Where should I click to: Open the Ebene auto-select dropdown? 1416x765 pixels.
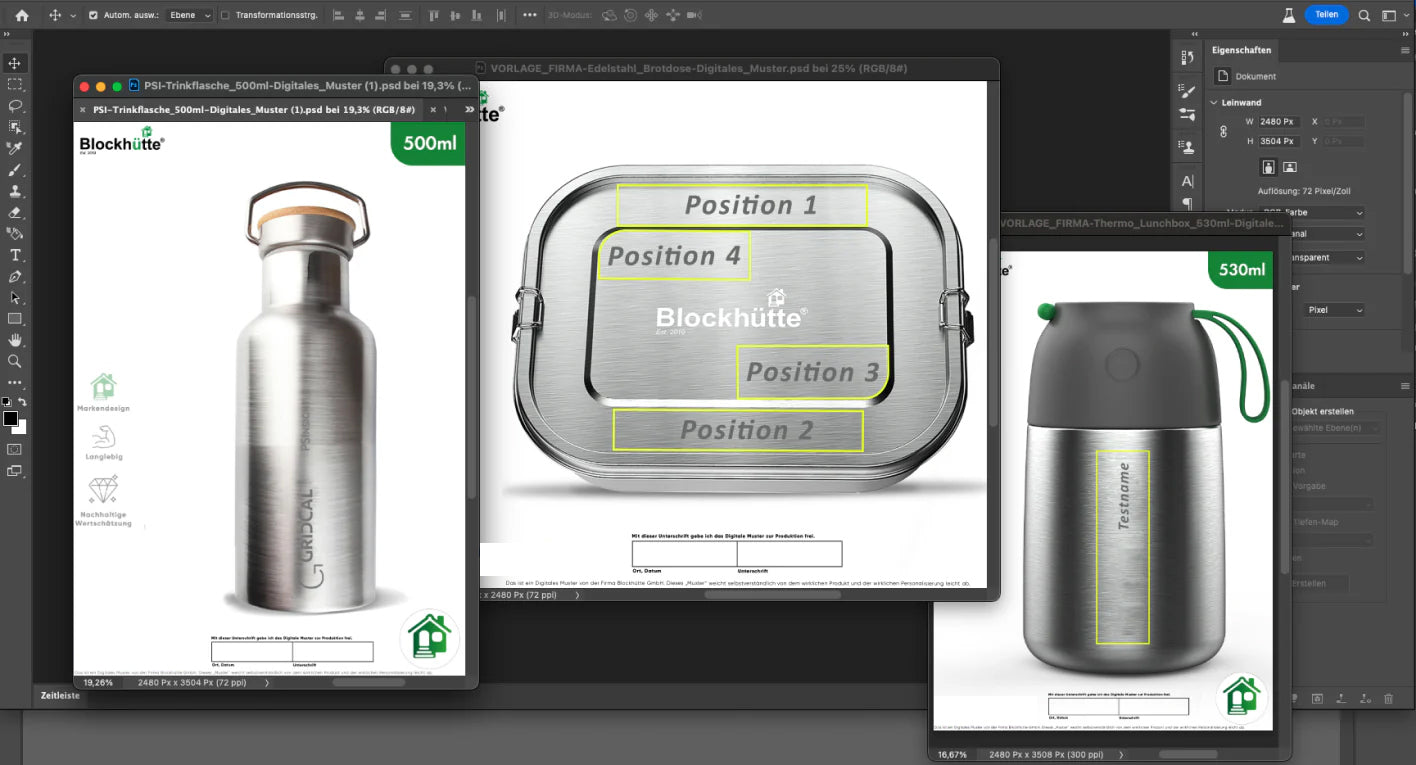pos(190,16)
